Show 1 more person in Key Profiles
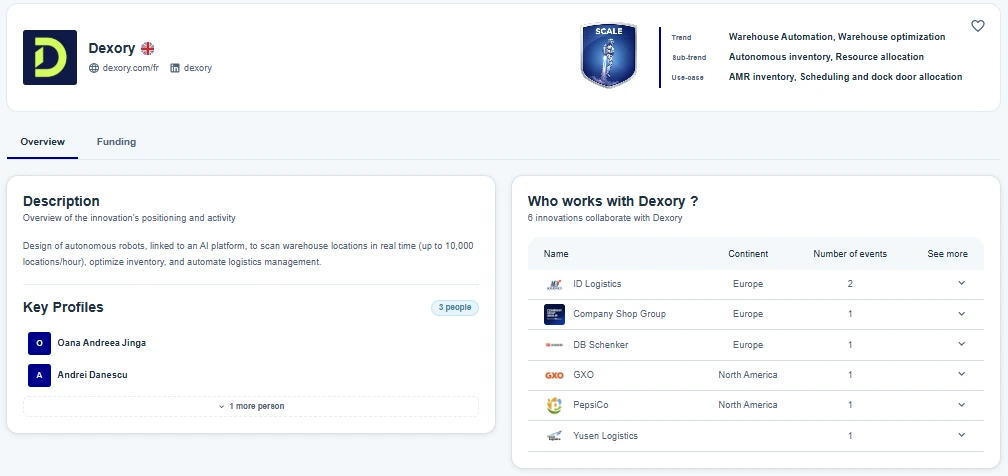 251,406
